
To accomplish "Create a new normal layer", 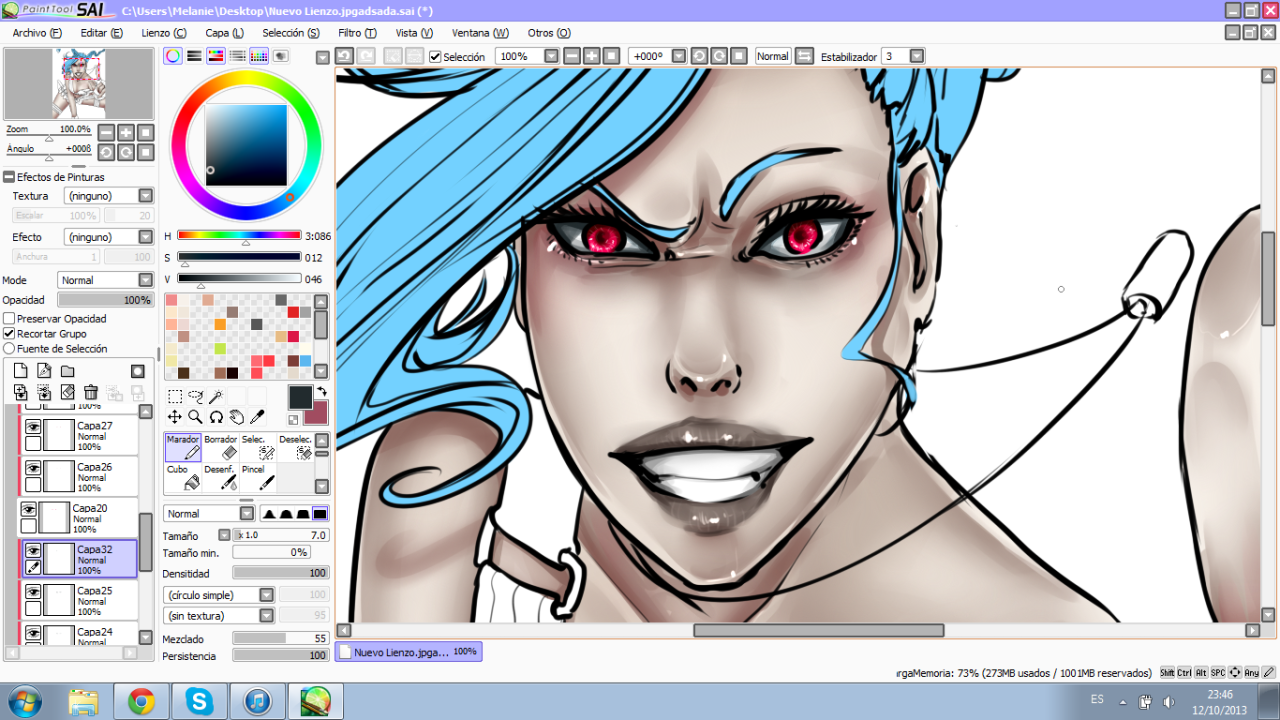I will coord(20,371).
